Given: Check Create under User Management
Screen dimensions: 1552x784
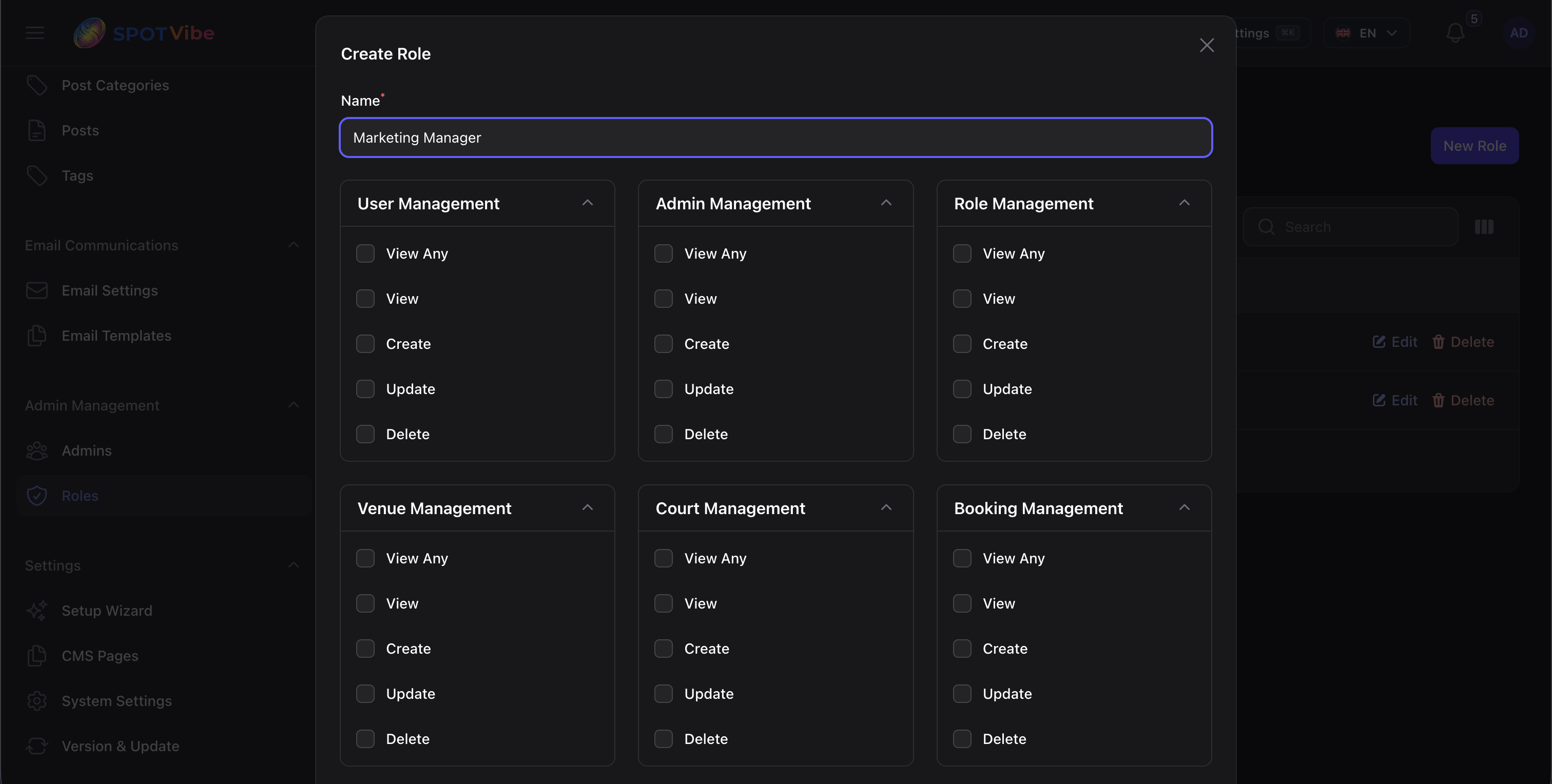Looking at the screenshot, I should coord(365,344).
